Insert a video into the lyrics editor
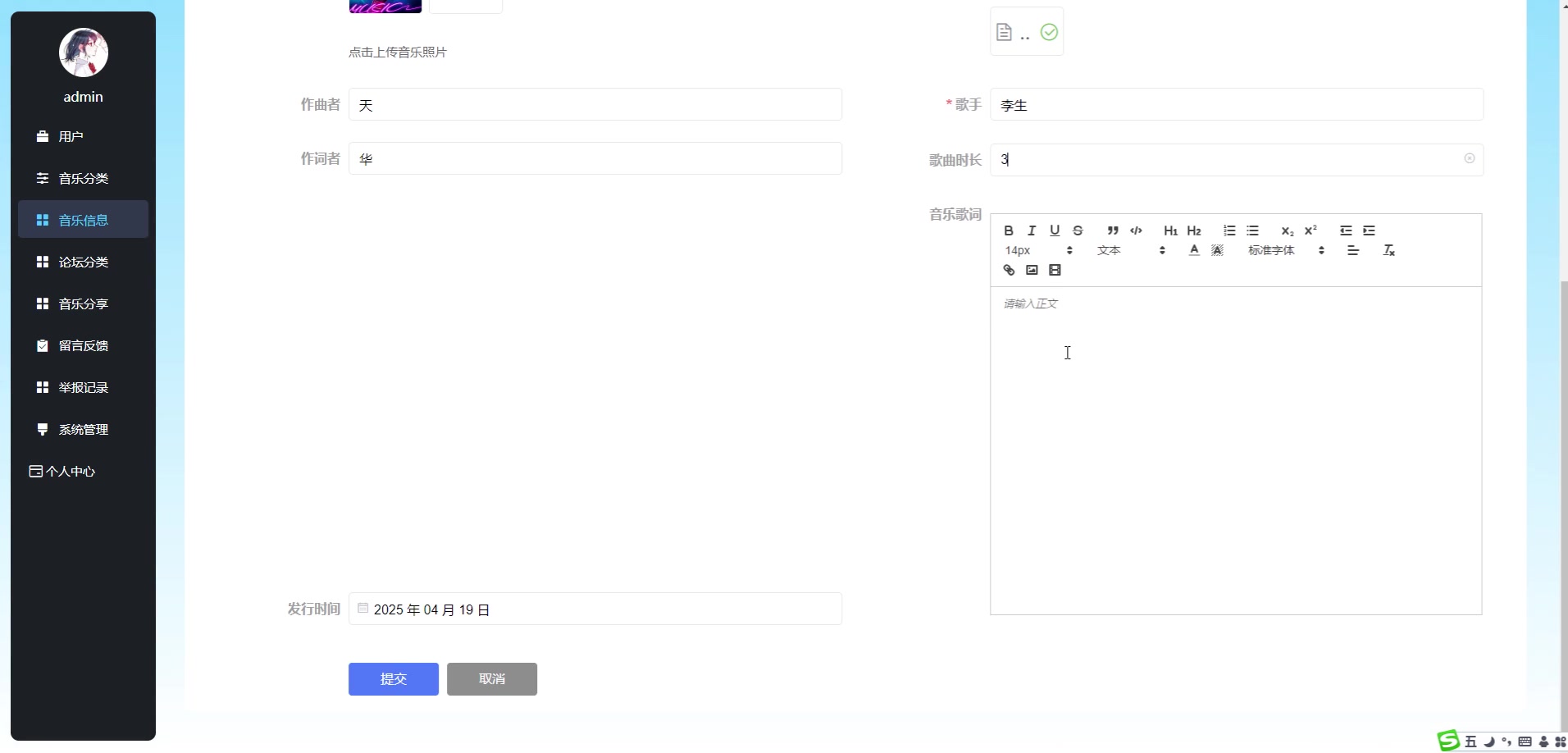 click(x=1055, y=270)
